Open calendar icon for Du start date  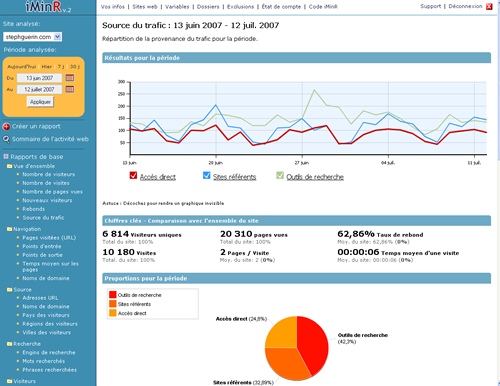pyautogui.click(x=70, y=78)
